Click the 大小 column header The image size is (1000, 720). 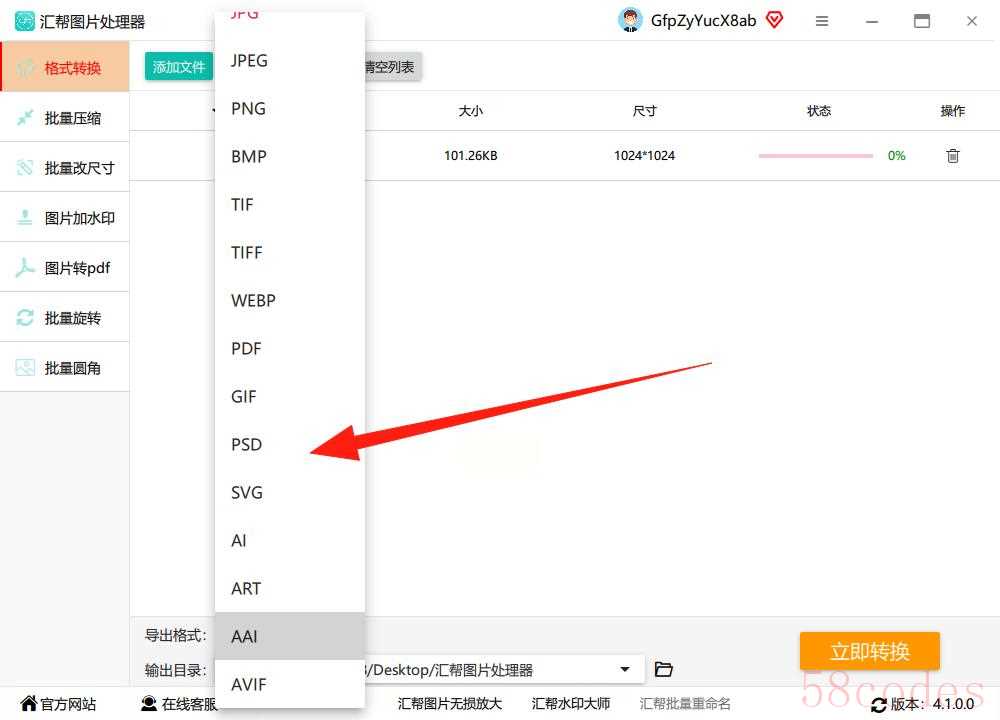pos(471,111)
